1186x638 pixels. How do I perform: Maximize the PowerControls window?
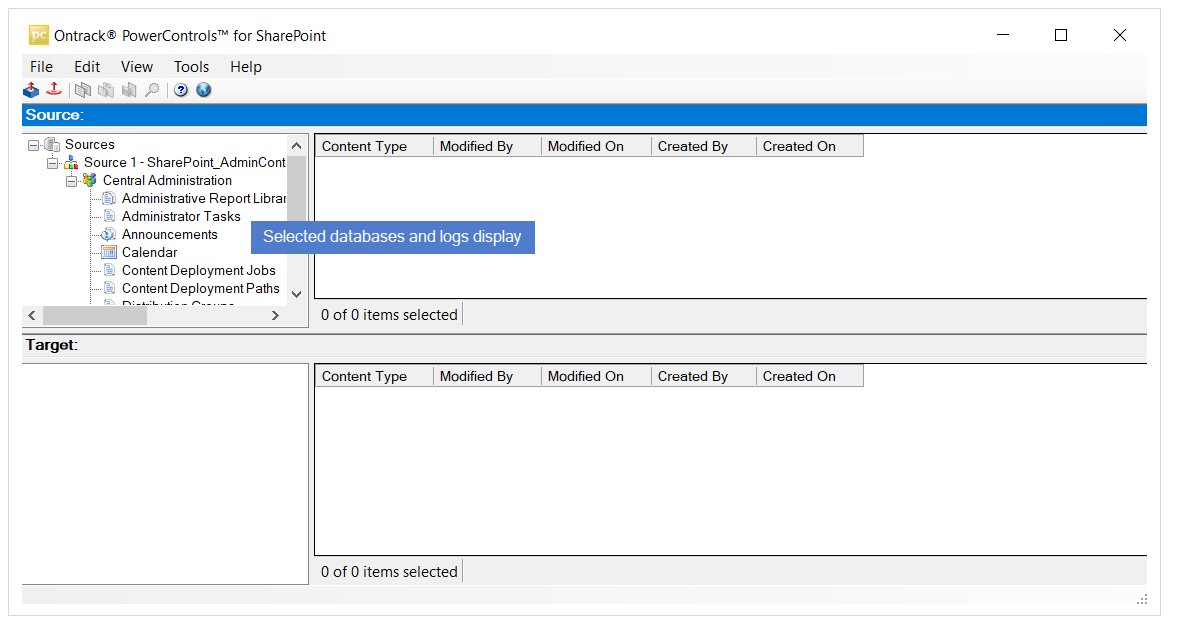pyautogui.click(x=1061, y=35)
